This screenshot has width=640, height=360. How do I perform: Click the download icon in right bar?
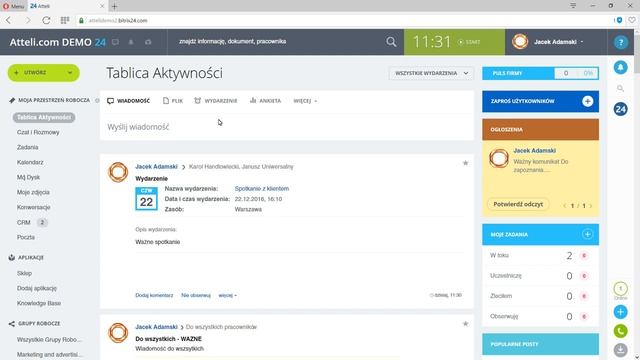tap(620, 350)
